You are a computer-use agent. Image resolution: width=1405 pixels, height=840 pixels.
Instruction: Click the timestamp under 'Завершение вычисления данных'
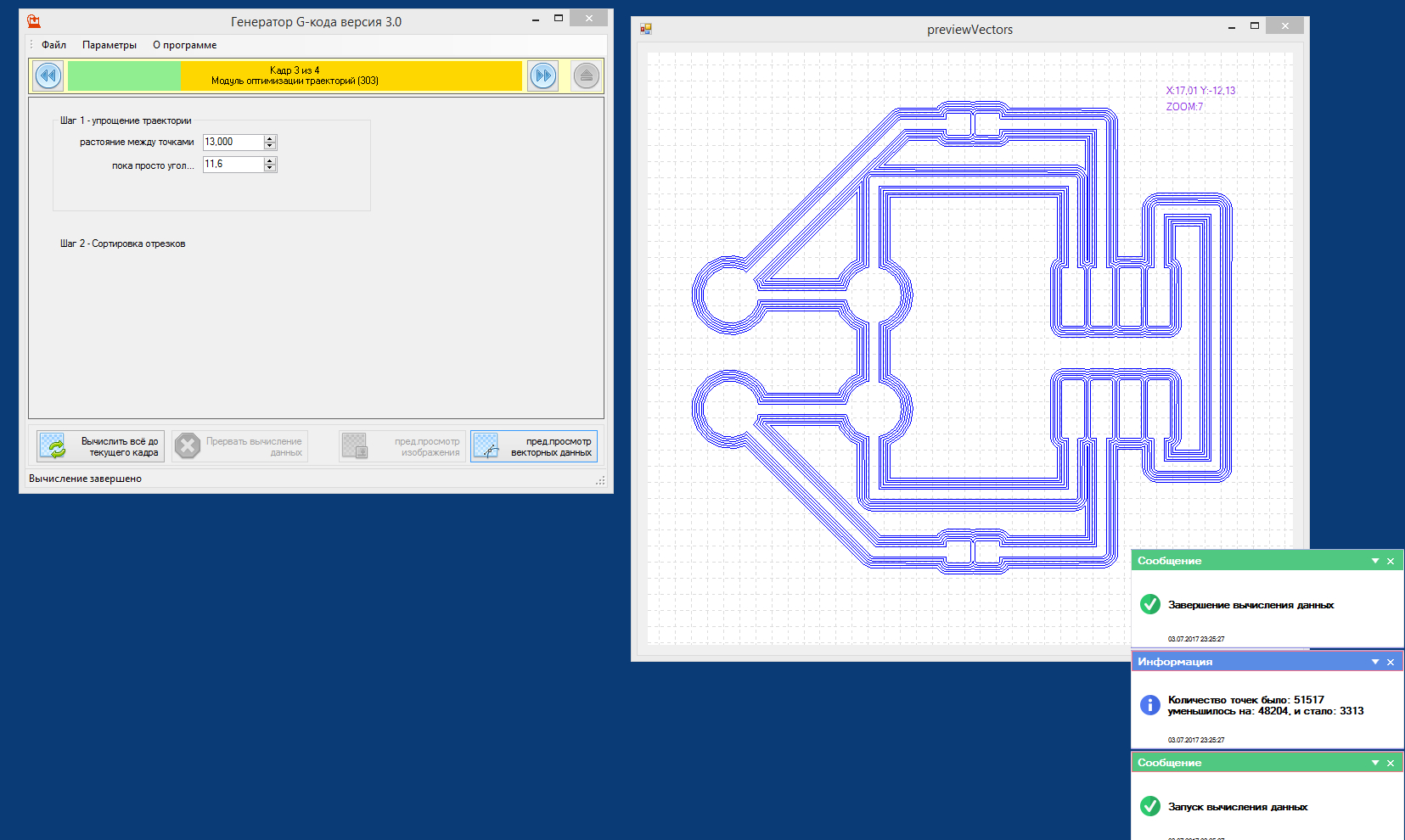1196,639
